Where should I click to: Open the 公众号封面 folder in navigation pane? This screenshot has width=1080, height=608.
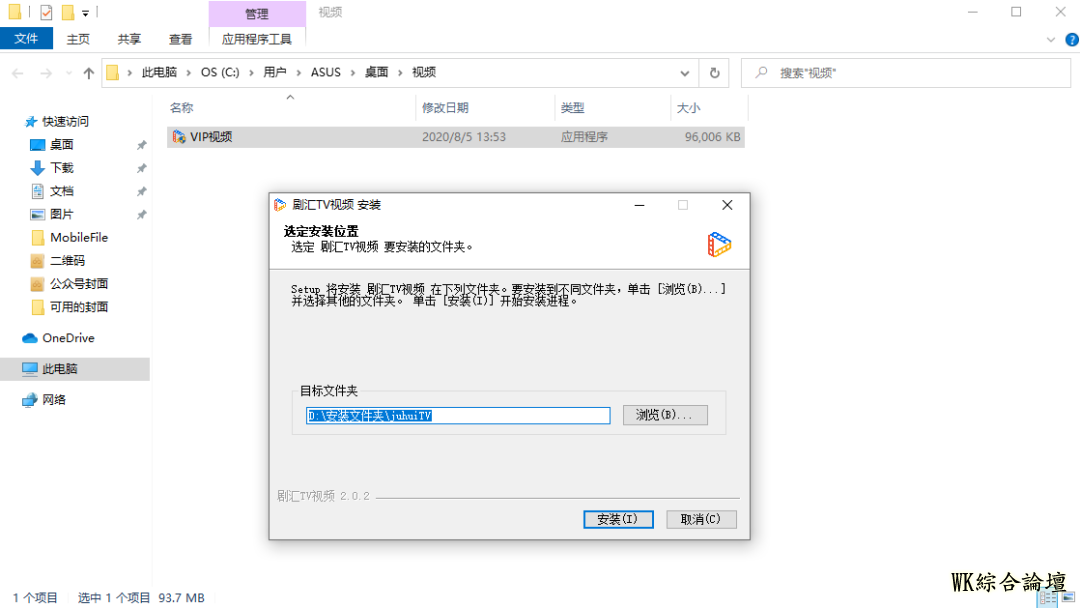click(x=79, y=284)
